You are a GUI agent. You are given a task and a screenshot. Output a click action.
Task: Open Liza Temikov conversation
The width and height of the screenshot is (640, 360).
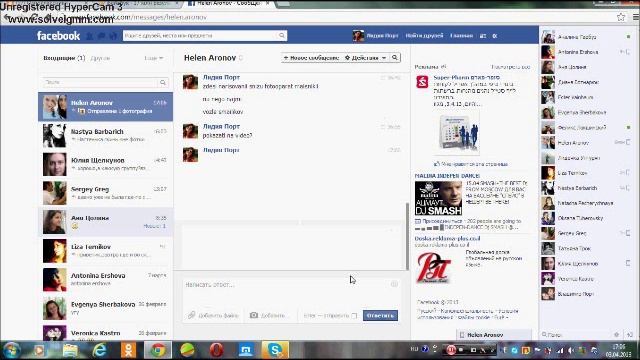point(105,251)
